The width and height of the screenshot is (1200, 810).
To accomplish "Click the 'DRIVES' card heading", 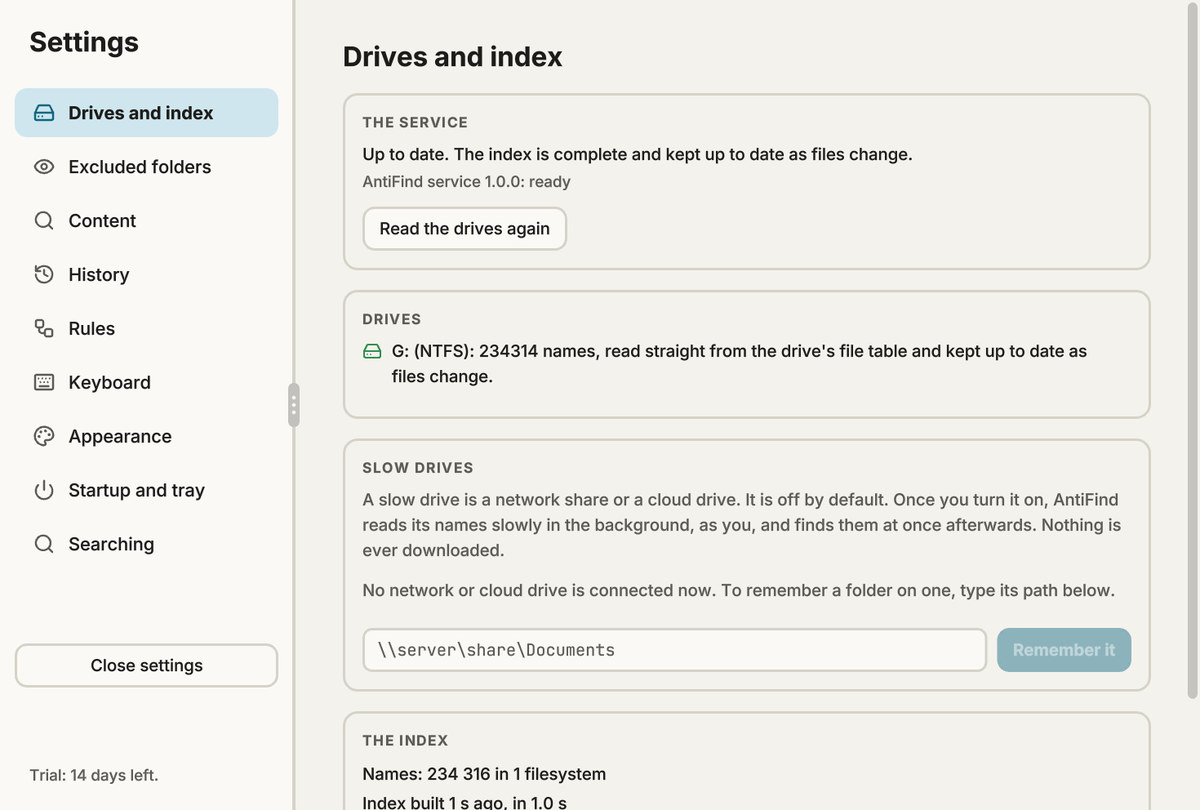I will pos(392,319).
